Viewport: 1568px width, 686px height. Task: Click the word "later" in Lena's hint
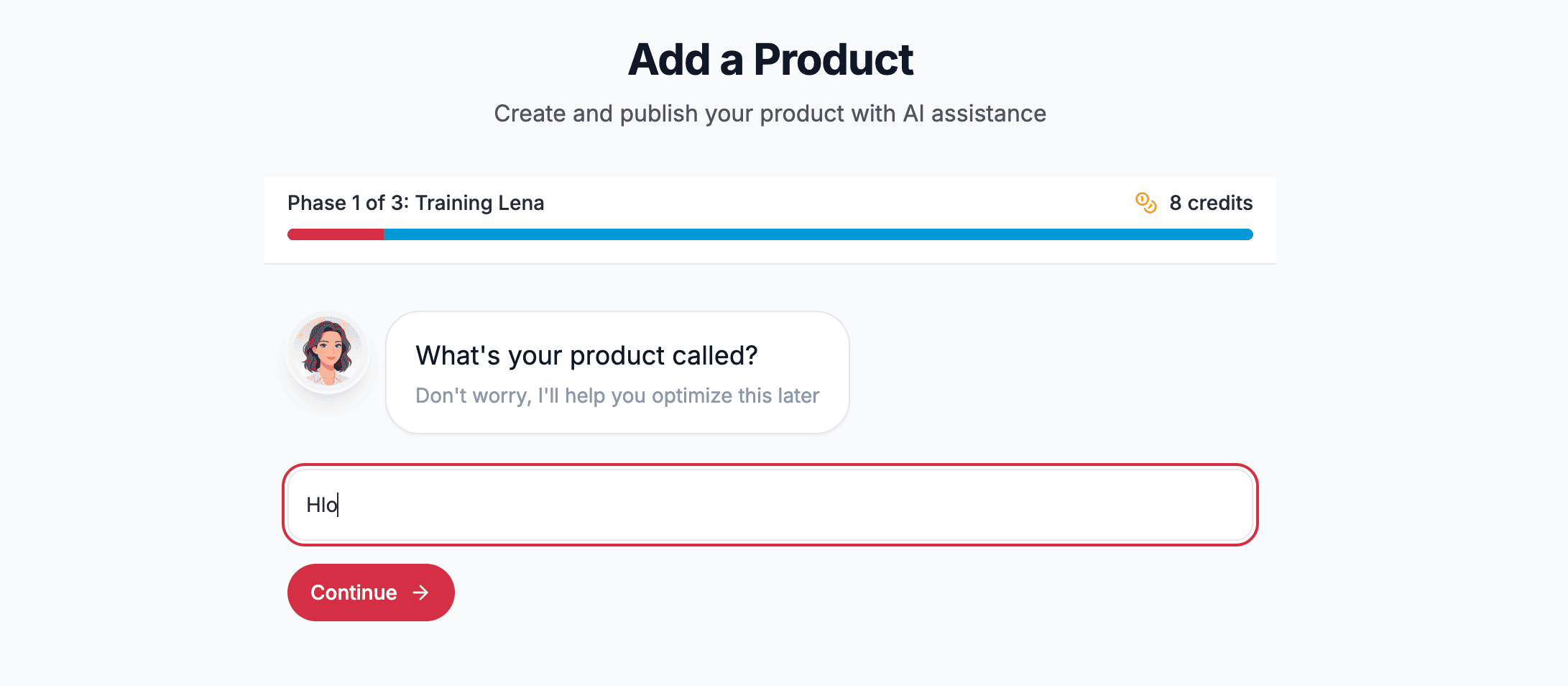[x=798, y=395]
